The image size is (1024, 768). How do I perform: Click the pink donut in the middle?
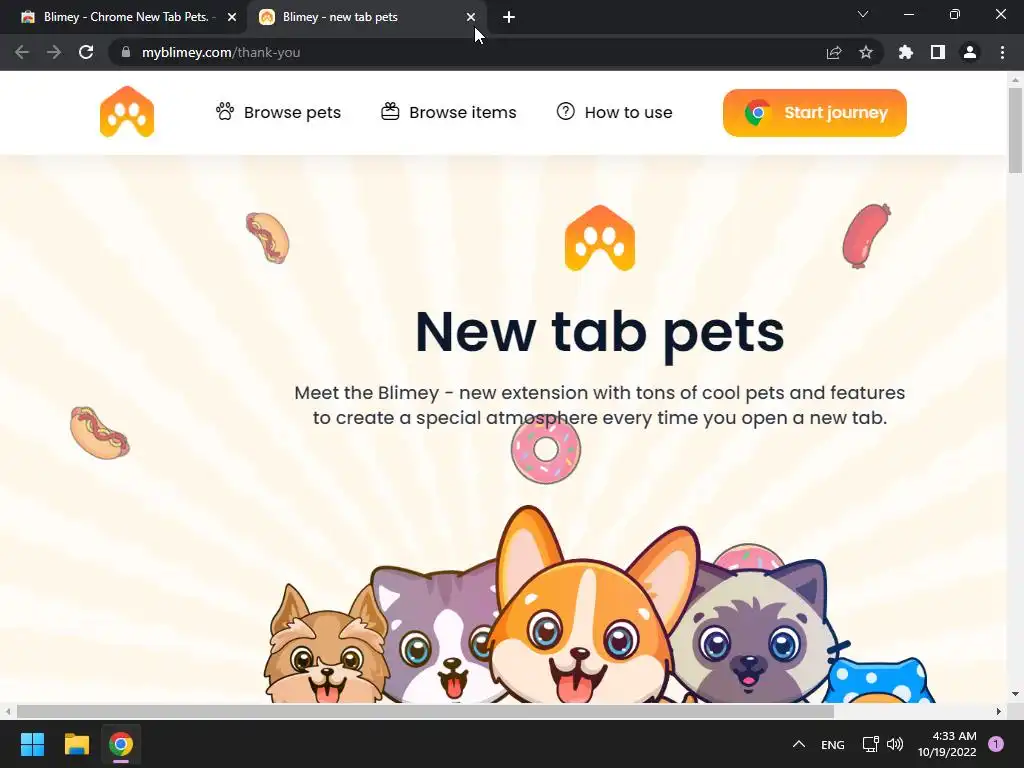(546, 450)
